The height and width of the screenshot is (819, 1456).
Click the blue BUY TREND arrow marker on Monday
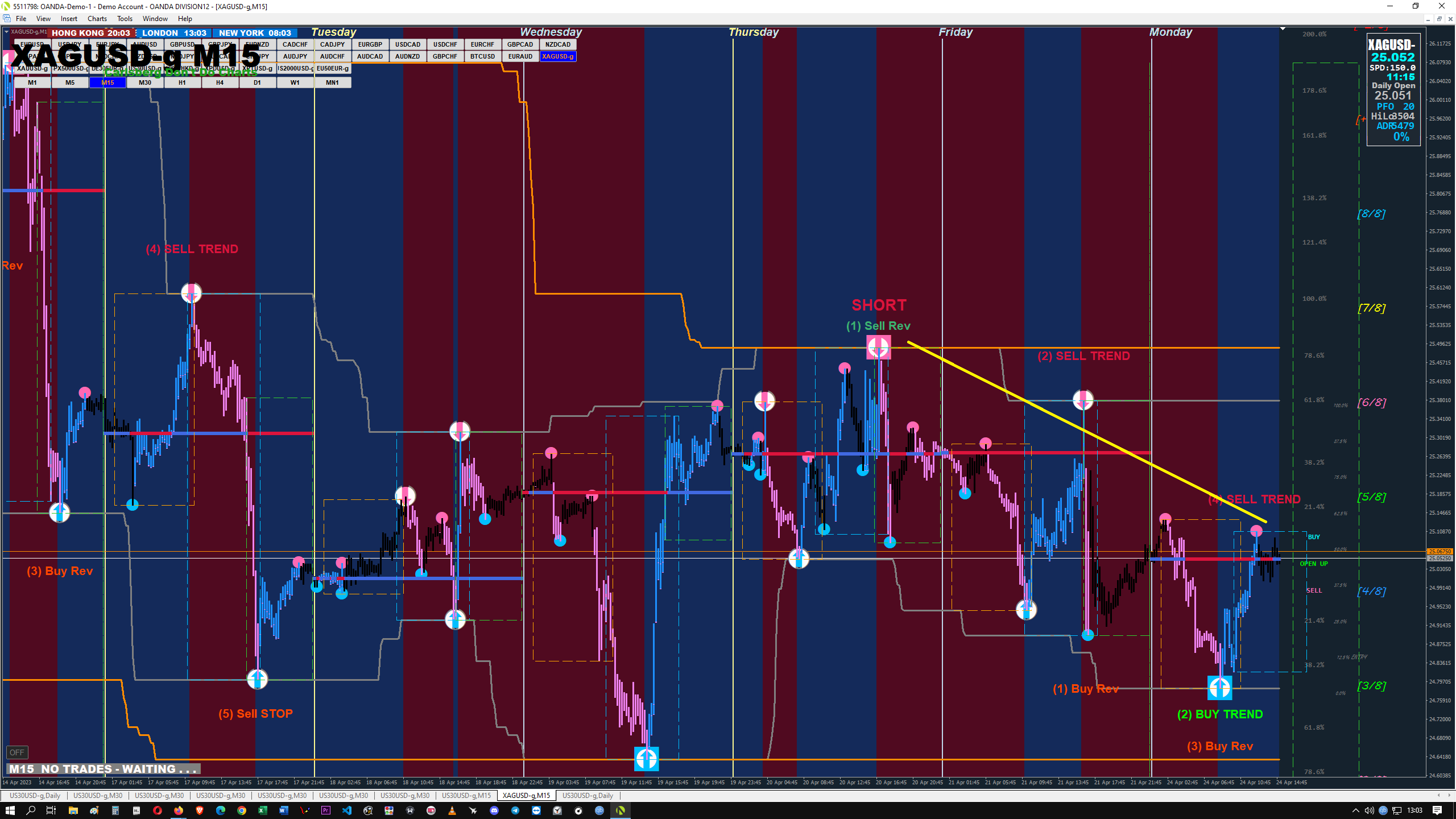click(x=1219, y=688)
